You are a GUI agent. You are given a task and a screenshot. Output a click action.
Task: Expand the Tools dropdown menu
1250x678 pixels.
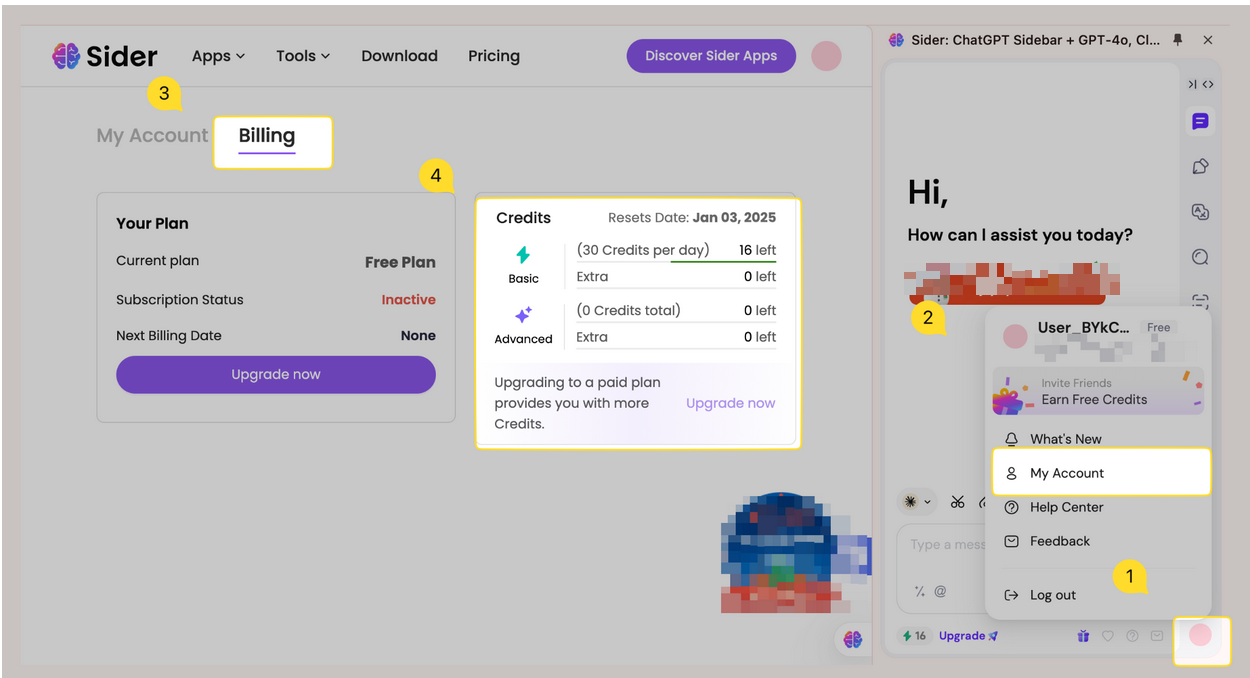pos(303,56)
